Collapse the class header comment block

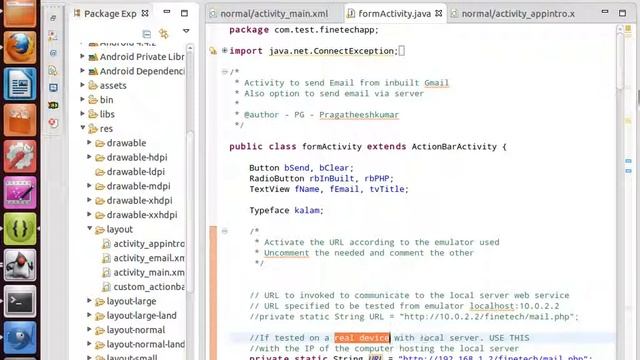pyautogui.click(x=224, y=72)
